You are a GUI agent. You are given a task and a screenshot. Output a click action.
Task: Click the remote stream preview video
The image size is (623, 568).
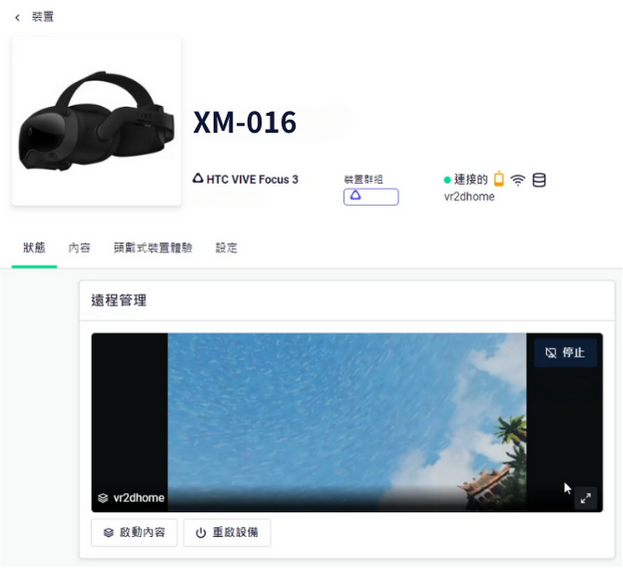pyautogui.click(x=346, y=420)
